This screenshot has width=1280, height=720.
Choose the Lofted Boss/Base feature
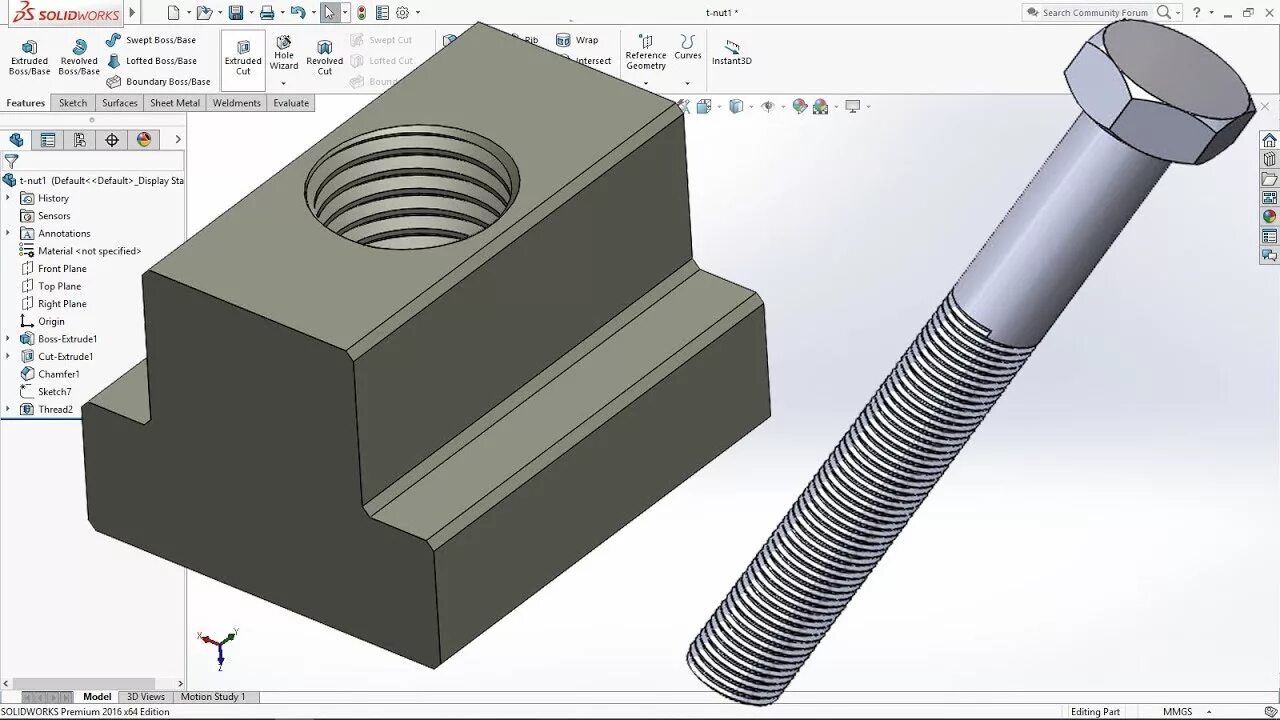[x=151, y=61]
